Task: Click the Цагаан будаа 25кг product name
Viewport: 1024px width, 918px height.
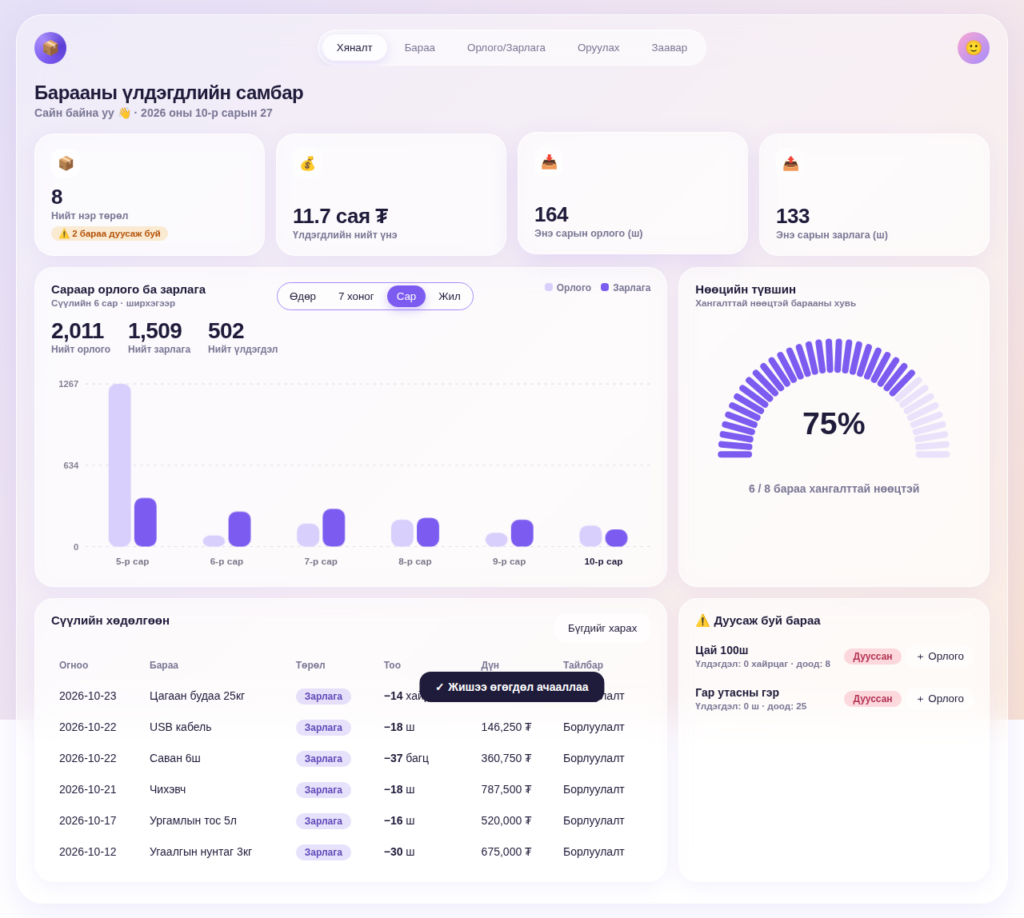Action: tap(197, 696)
